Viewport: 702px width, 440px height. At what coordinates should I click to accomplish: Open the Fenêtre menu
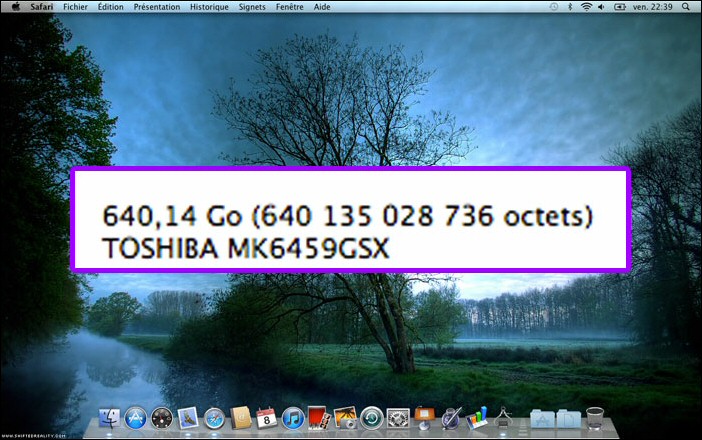click(290, 7)
